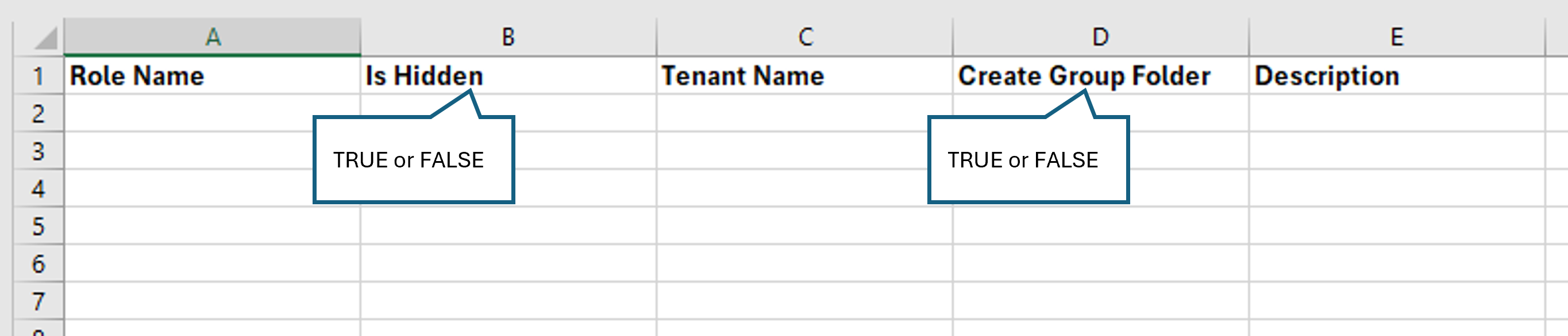This screenshot has width=1568, height=336.
Task: Select the TRUE or FALSE callout under Is Hidden
Action: tap(414, 159)
